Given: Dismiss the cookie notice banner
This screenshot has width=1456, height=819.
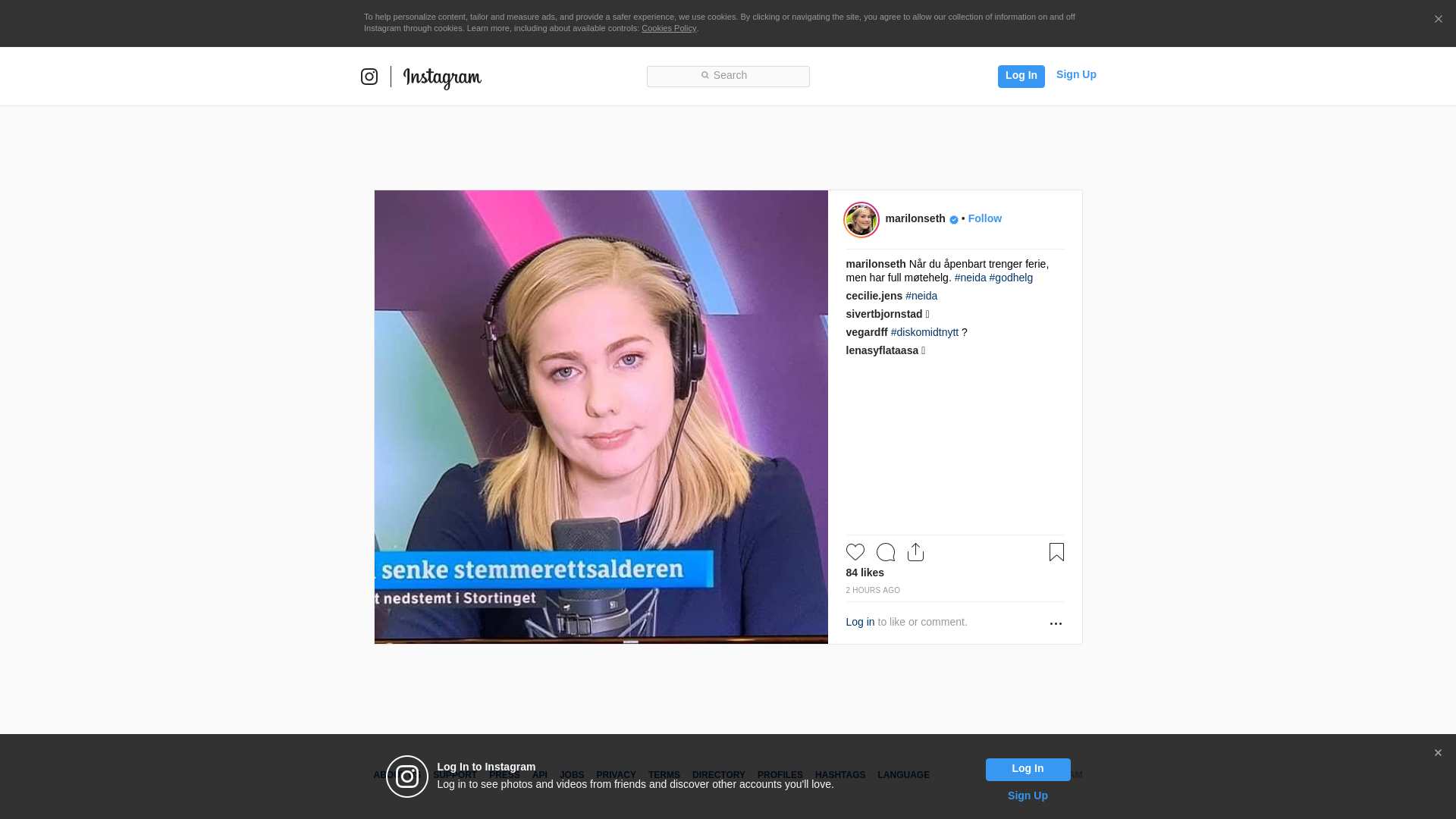Looking at the screenshot, I should click(x=1438, y=20).
